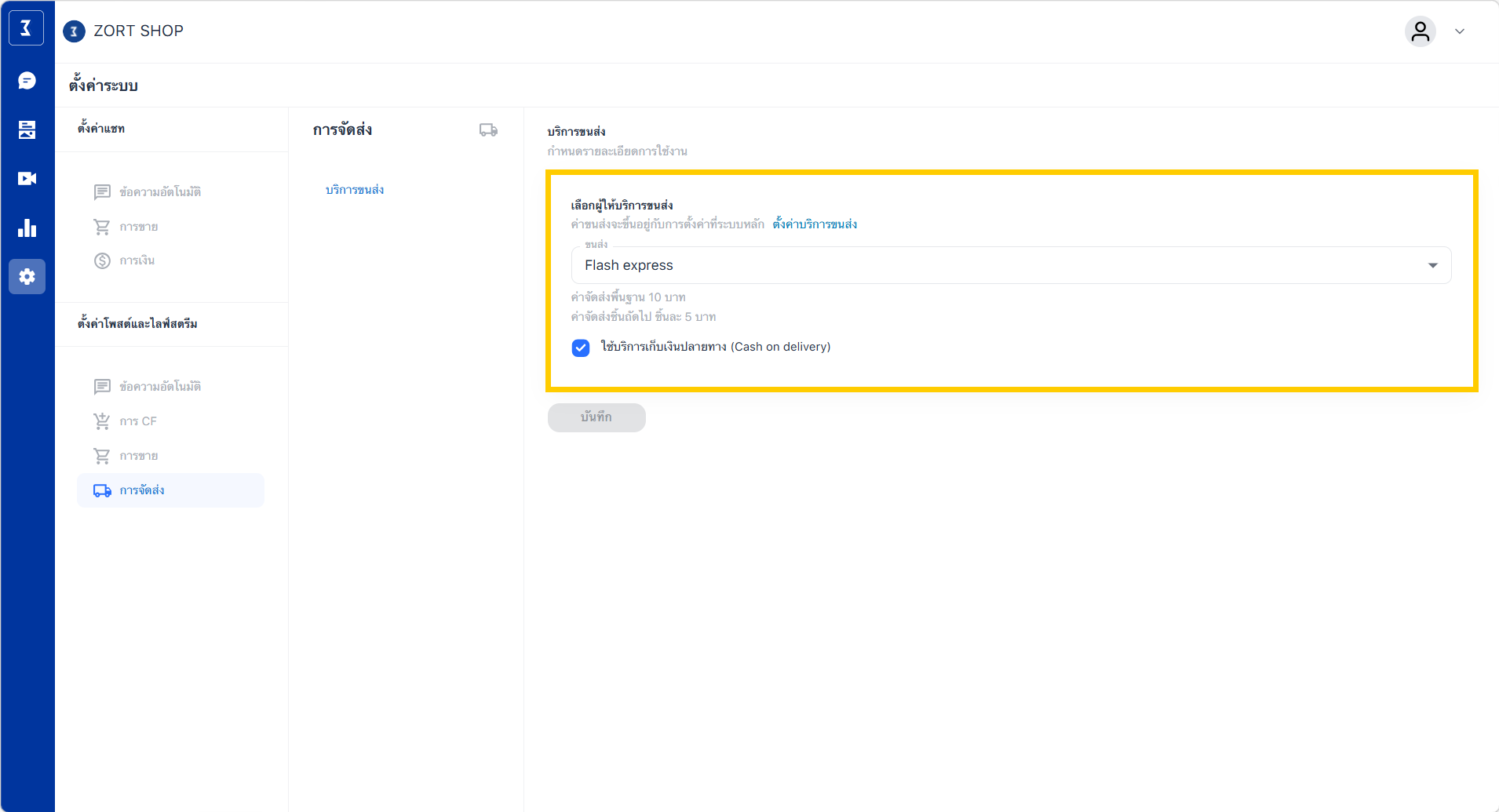Click the store icon in left sidebar

[x=27, y=129]
